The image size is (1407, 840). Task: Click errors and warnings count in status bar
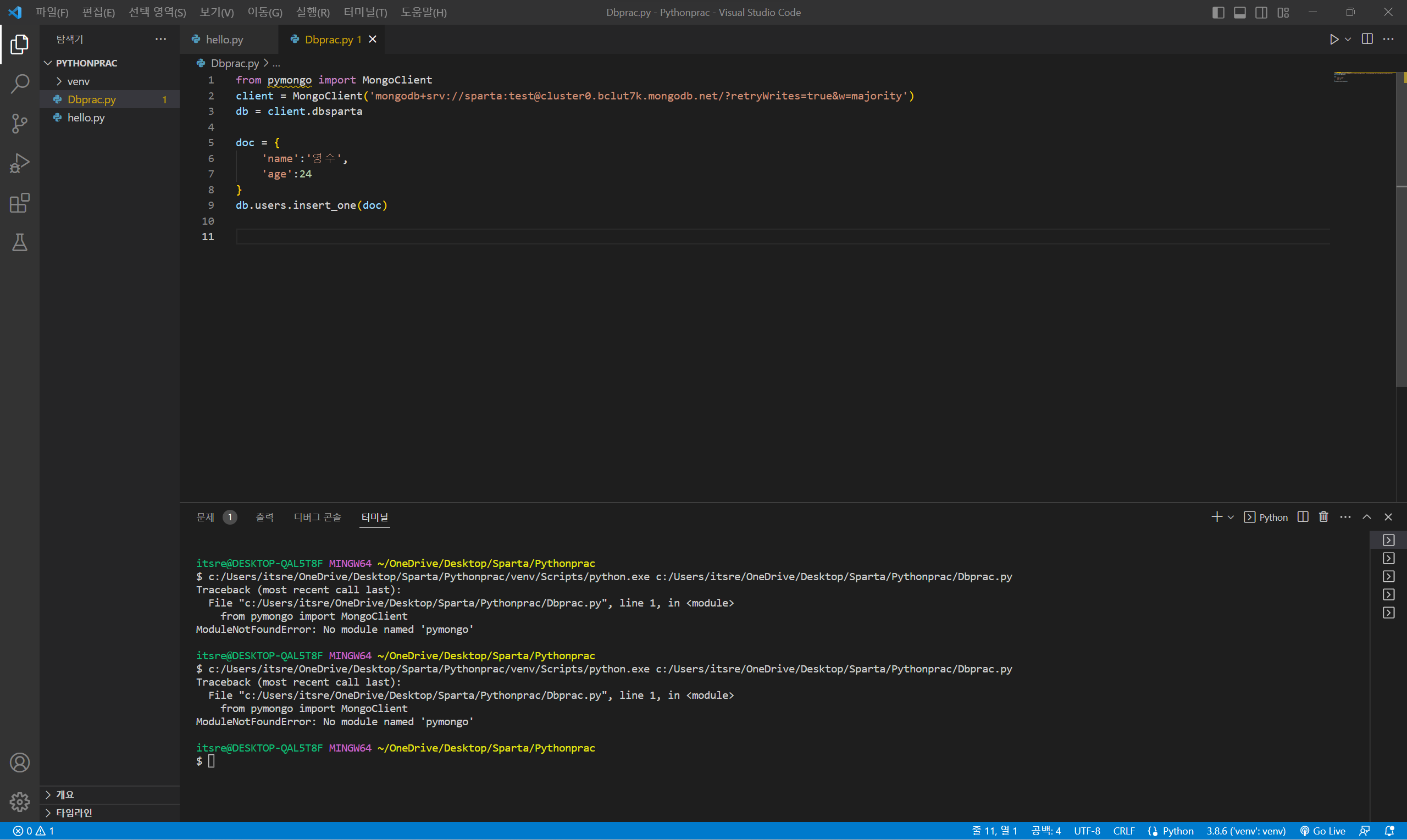point(34,831)
